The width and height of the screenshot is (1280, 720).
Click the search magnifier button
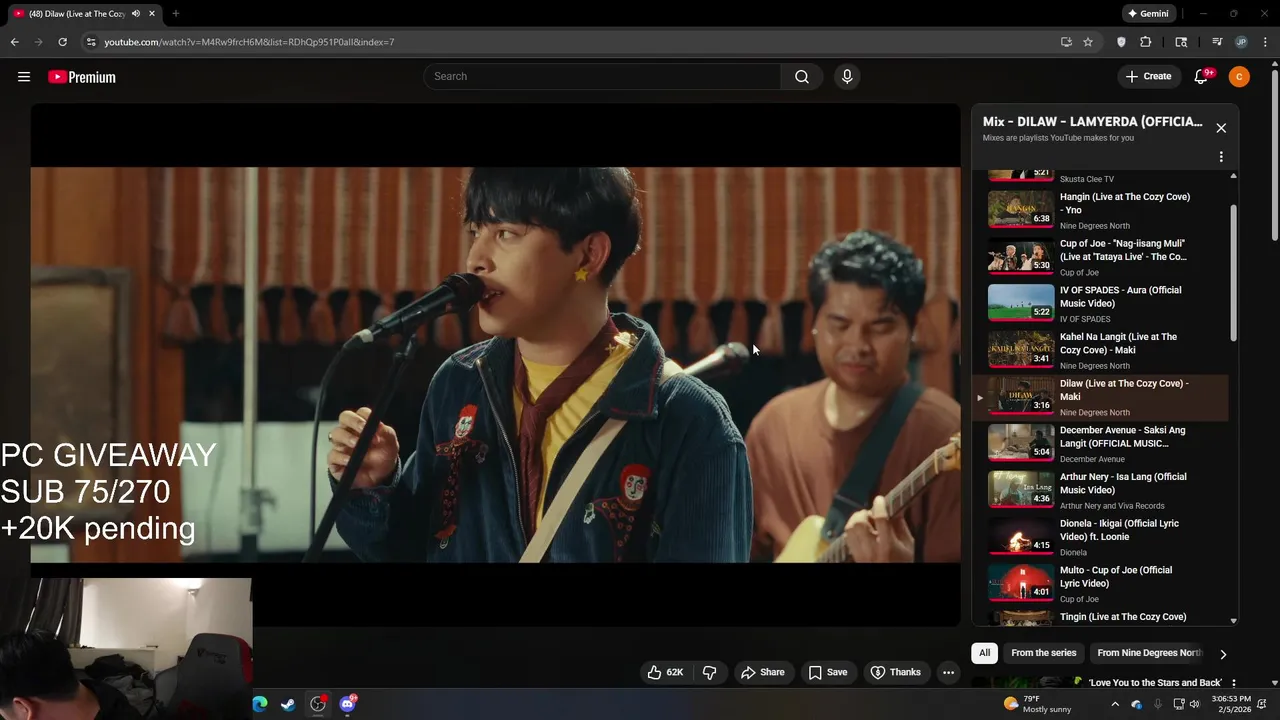802,77
